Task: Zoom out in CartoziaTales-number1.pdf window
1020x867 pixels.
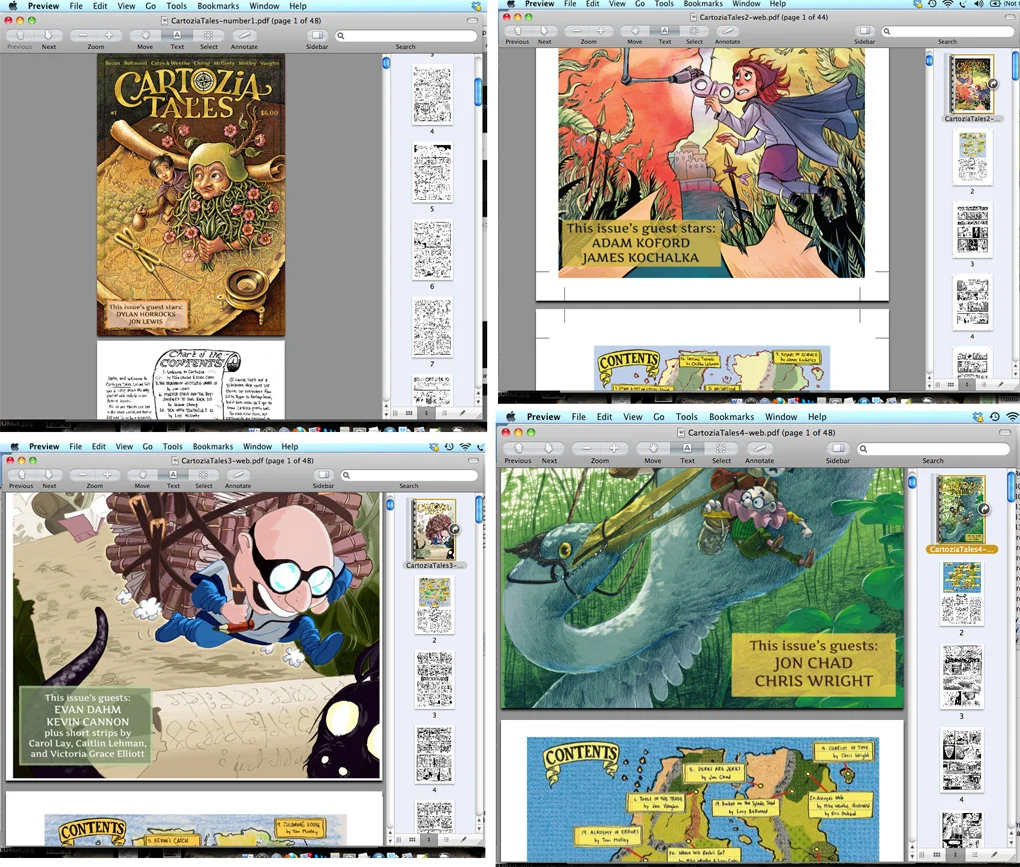Action: [83, 36]
